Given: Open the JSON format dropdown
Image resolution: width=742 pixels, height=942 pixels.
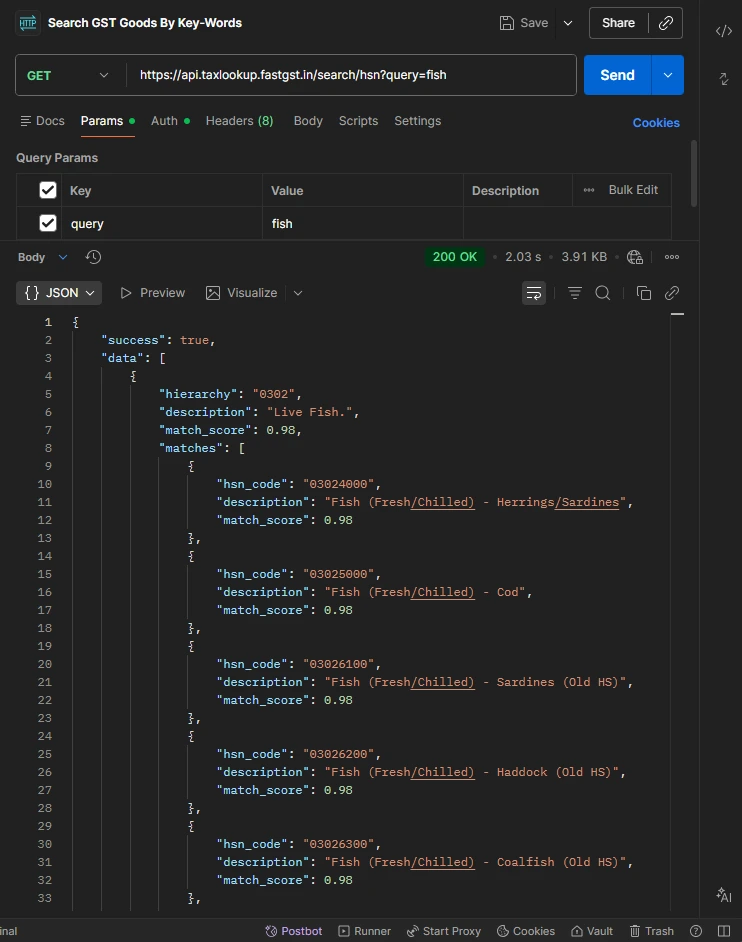Looking at the screenshot, I should pyautogui.click(x=59, y=293).
